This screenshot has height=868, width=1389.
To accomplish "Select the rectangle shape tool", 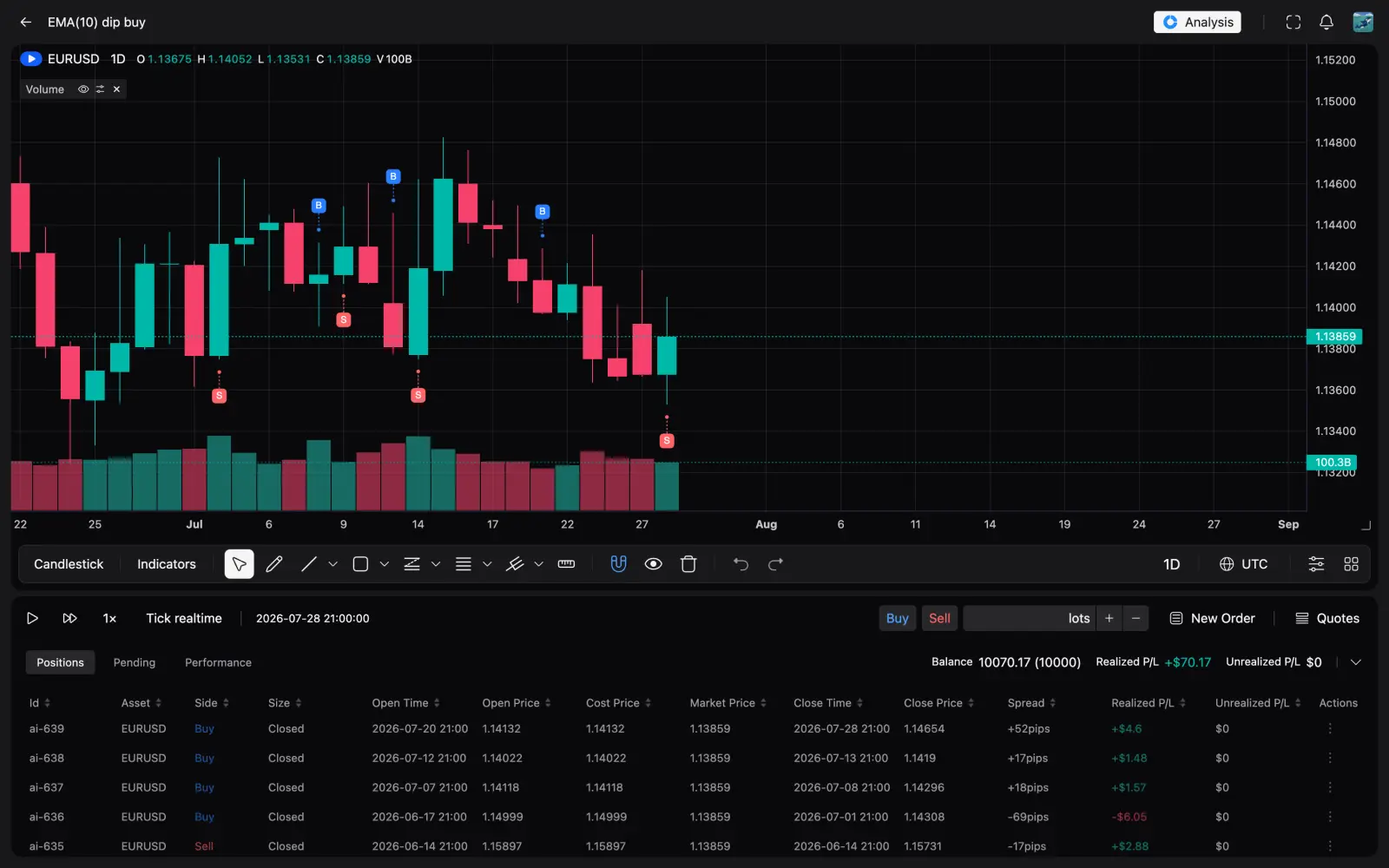I will tap(360, 564).
